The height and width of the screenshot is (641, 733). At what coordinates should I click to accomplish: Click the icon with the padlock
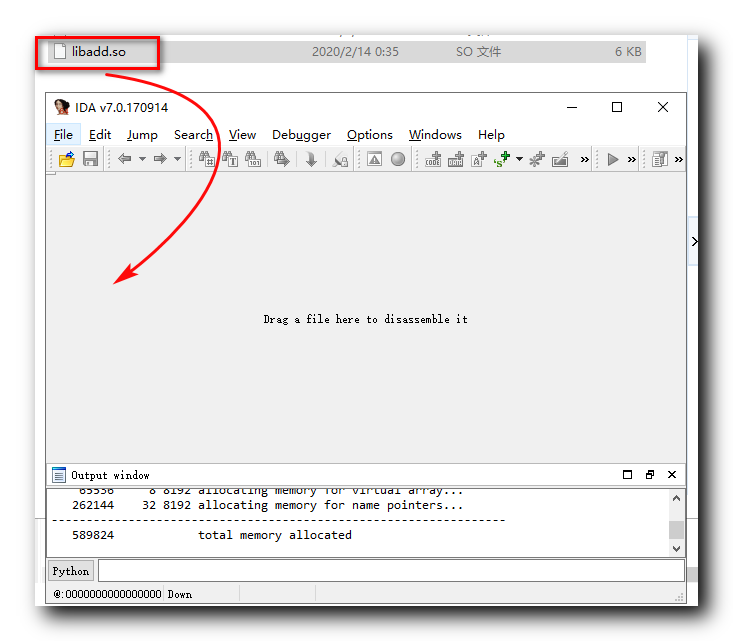(x=340, y=160)
